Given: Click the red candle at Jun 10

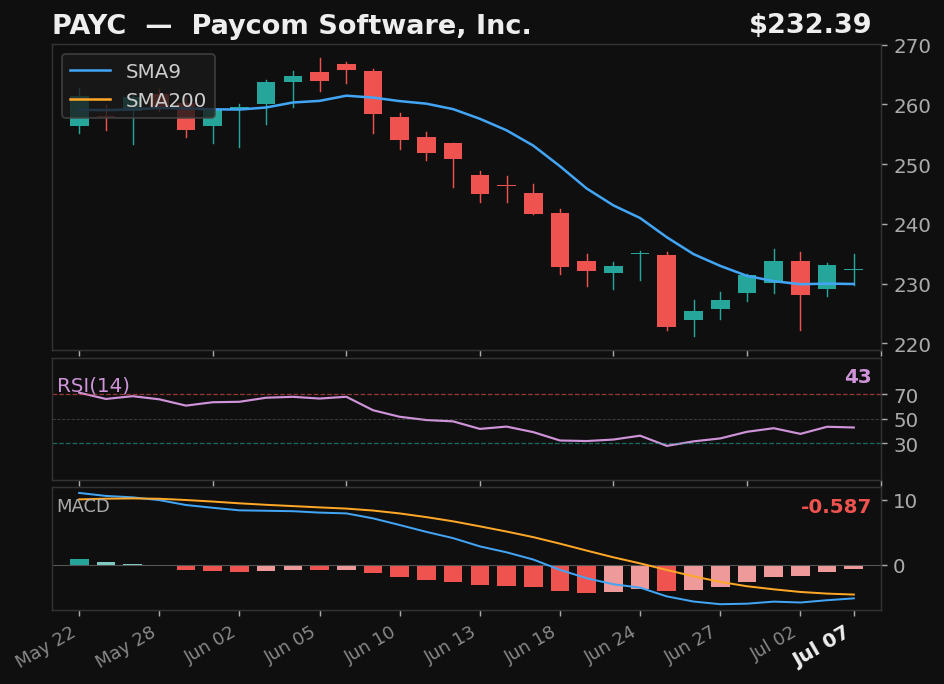Looking at the screenshot, I should [399, 128].
